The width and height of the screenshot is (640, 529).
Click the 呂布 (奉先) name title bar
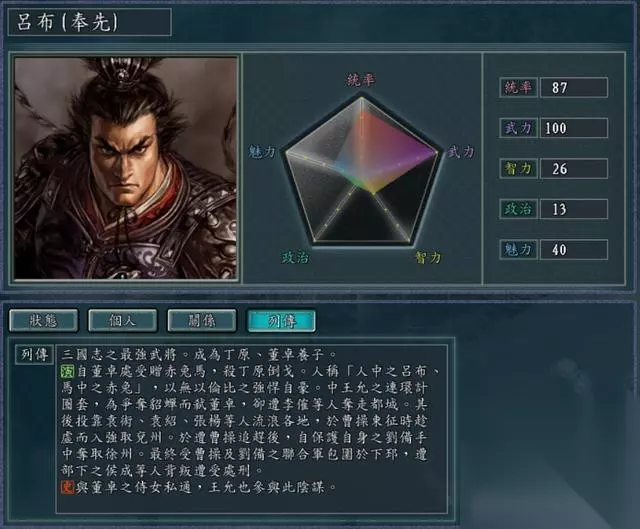[x=89, y=22]
